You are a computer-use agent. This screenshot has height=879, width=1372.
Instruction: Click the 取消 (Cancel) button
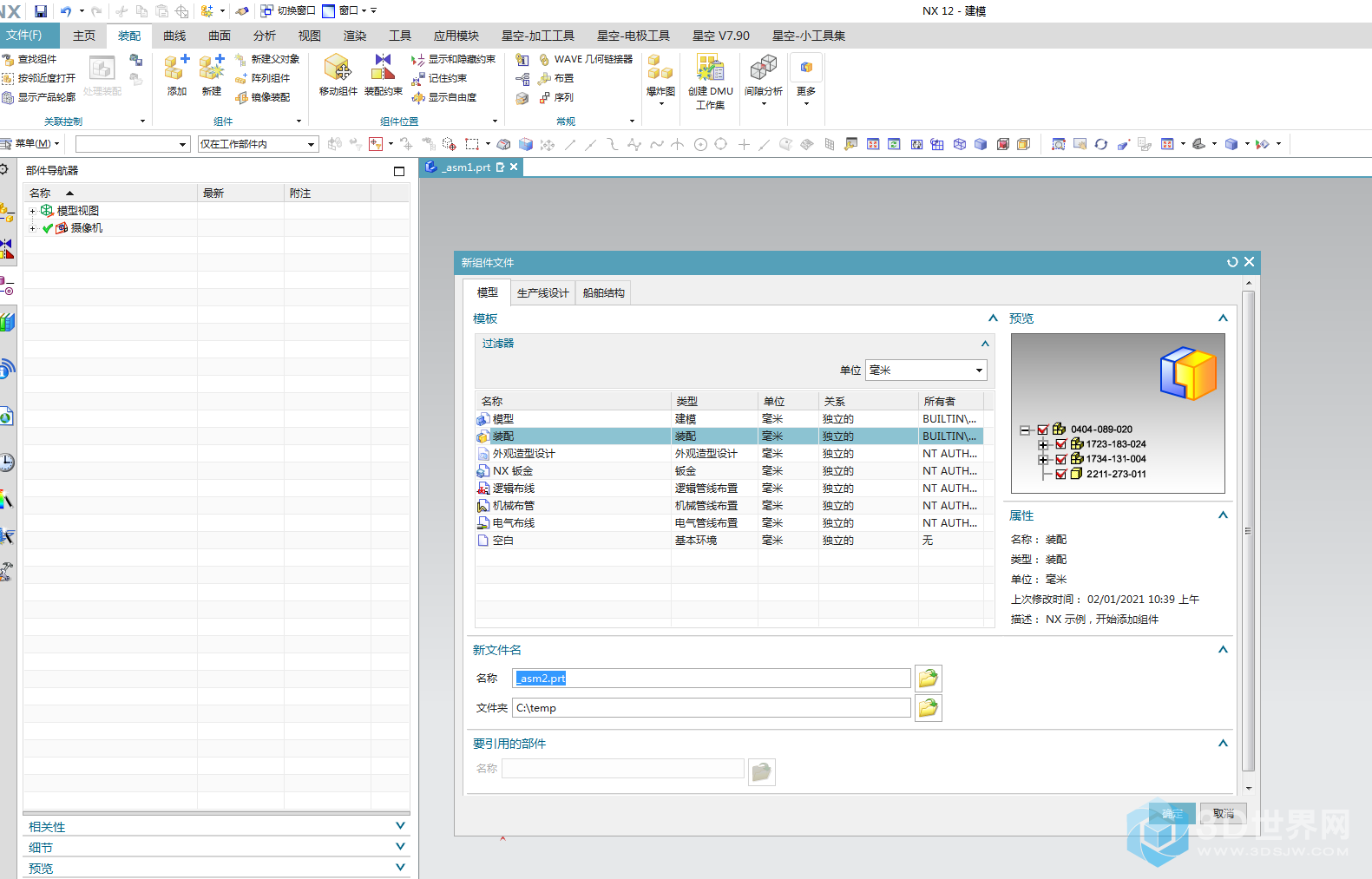pos(1224,814)
